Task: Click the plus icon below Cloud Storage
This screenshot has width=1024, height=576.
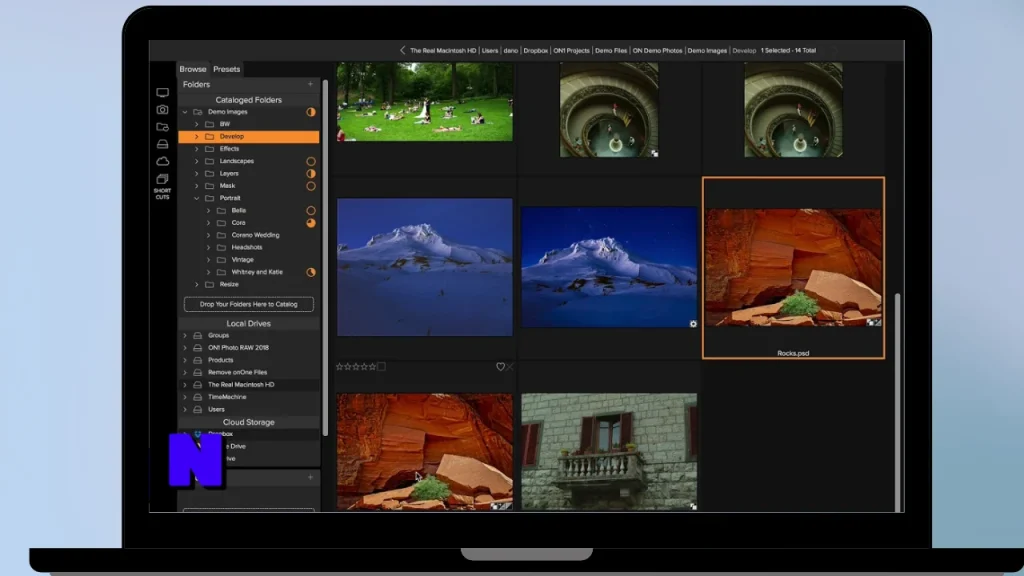Action: [310, 478]
